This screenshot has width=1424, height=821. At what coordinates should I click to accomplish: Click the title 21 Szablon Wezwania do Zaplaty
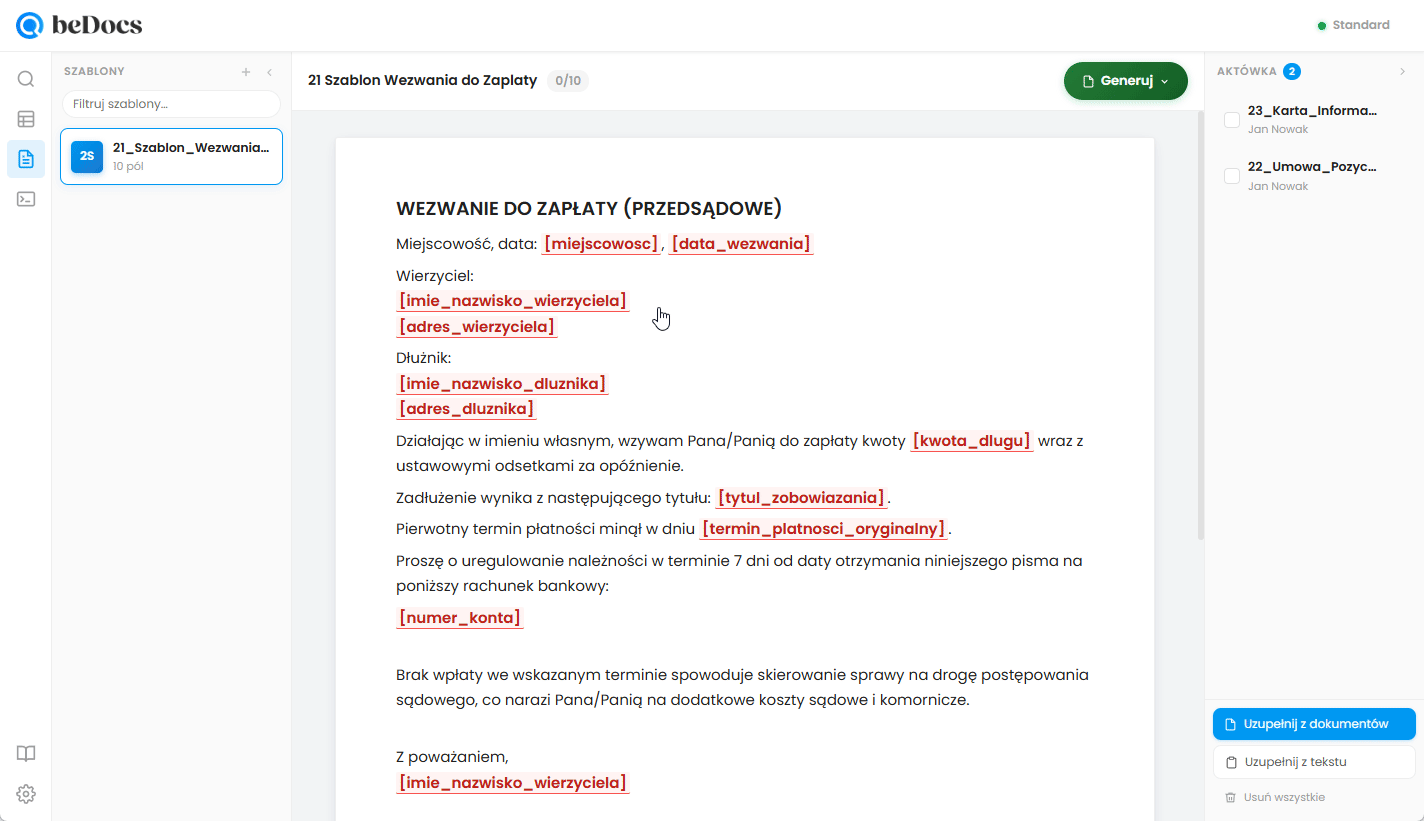tap(422, 80)
